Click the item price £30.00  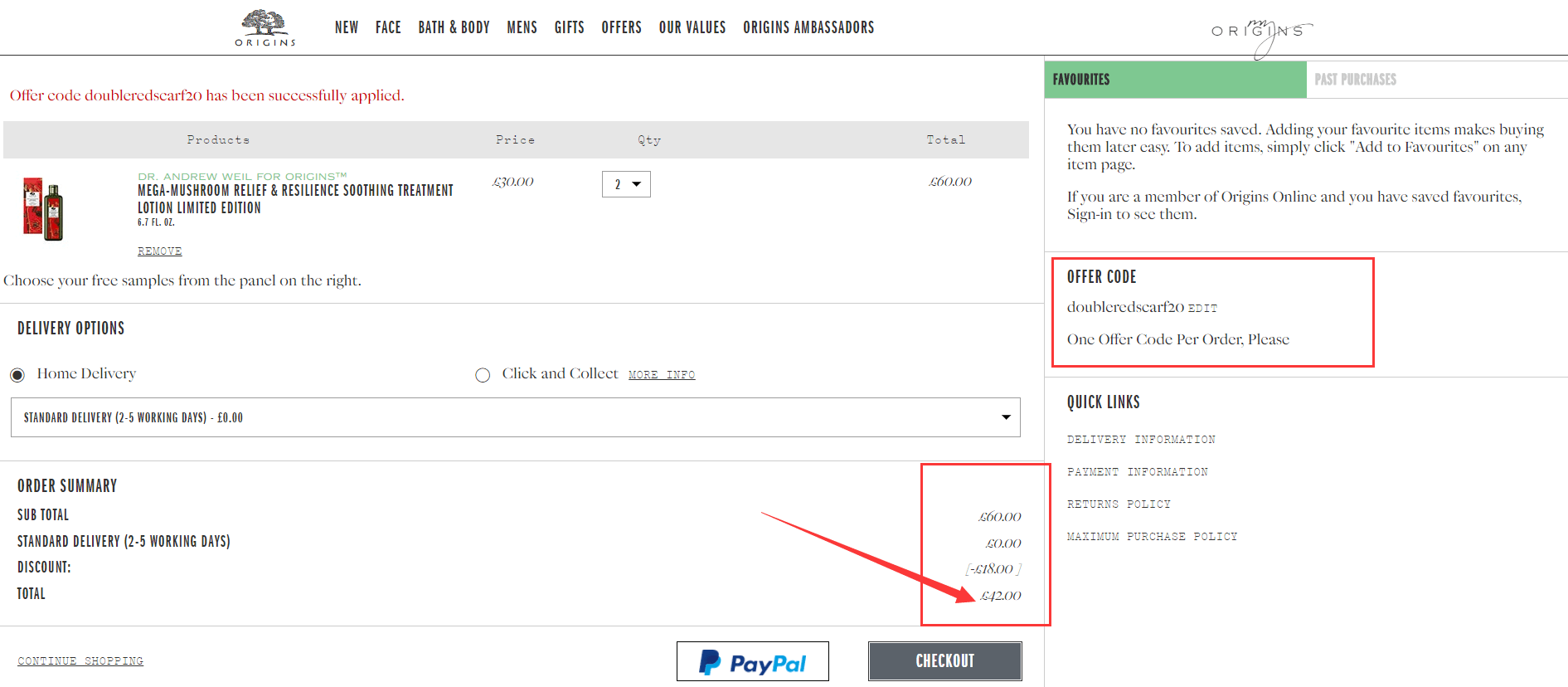[513, 182]
